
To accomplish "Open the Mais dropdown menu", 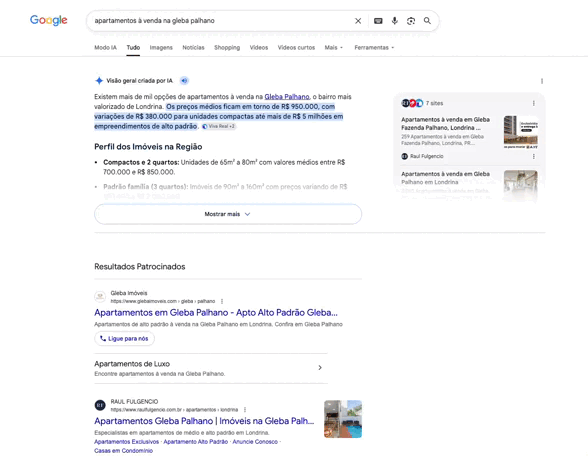I will tap(334, 48).
